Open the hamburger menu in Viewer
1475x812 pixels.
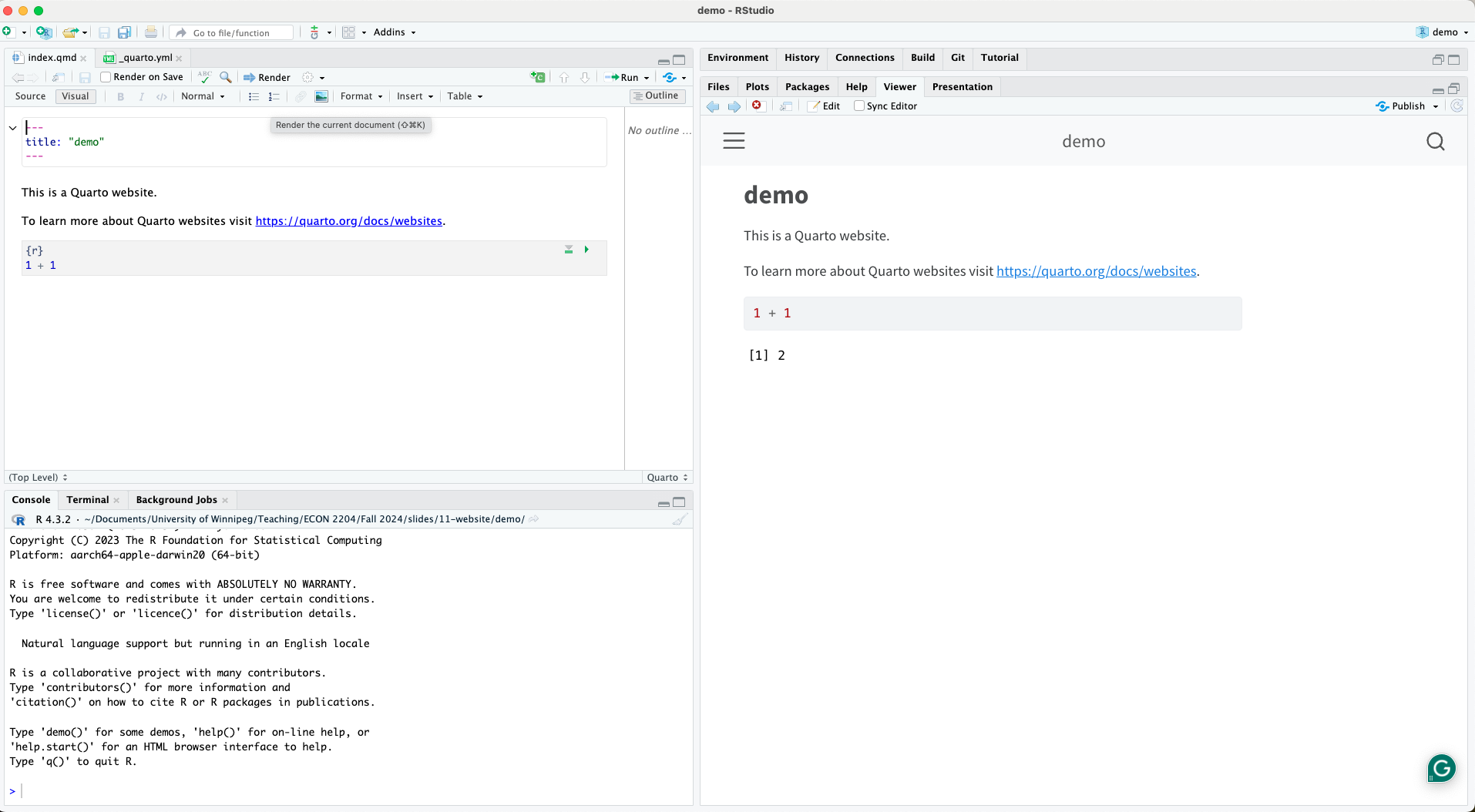point(734,141)
